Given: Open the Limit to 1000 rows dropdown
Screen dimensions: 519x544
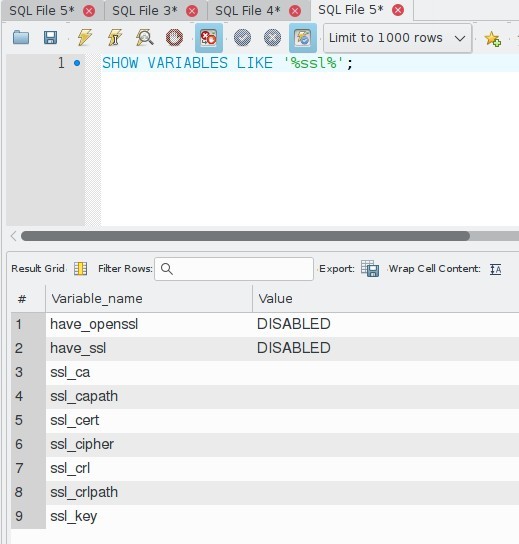Looking at the screenshot, I should (398, 38).
